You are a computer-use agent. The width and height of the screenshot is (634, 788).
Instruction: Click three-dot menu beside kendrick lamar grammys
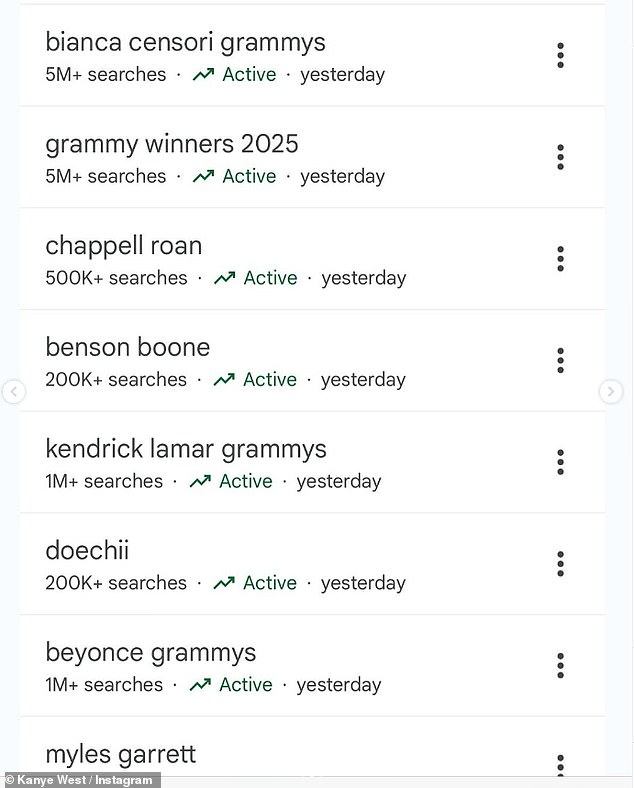click(560, 462)
